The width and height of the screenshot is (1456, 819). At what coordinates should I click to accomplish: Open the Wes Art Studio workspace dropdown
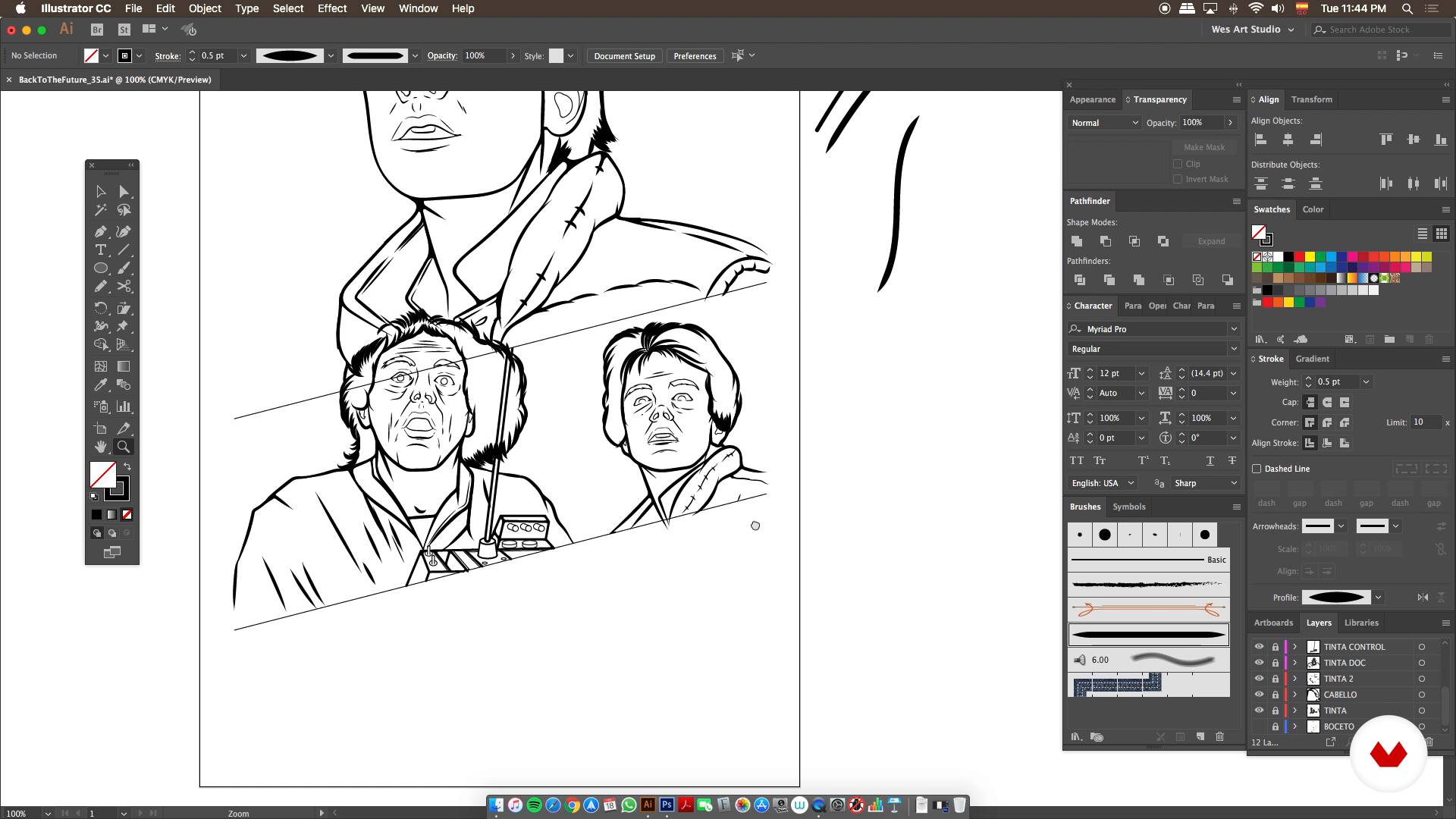point(1253,30)
